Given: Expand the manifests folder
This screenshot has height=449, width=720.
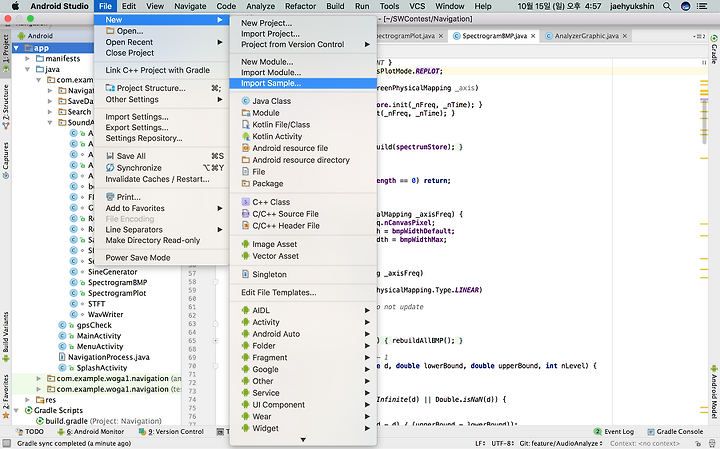Looking at the screenshot, I should (28, 59).
